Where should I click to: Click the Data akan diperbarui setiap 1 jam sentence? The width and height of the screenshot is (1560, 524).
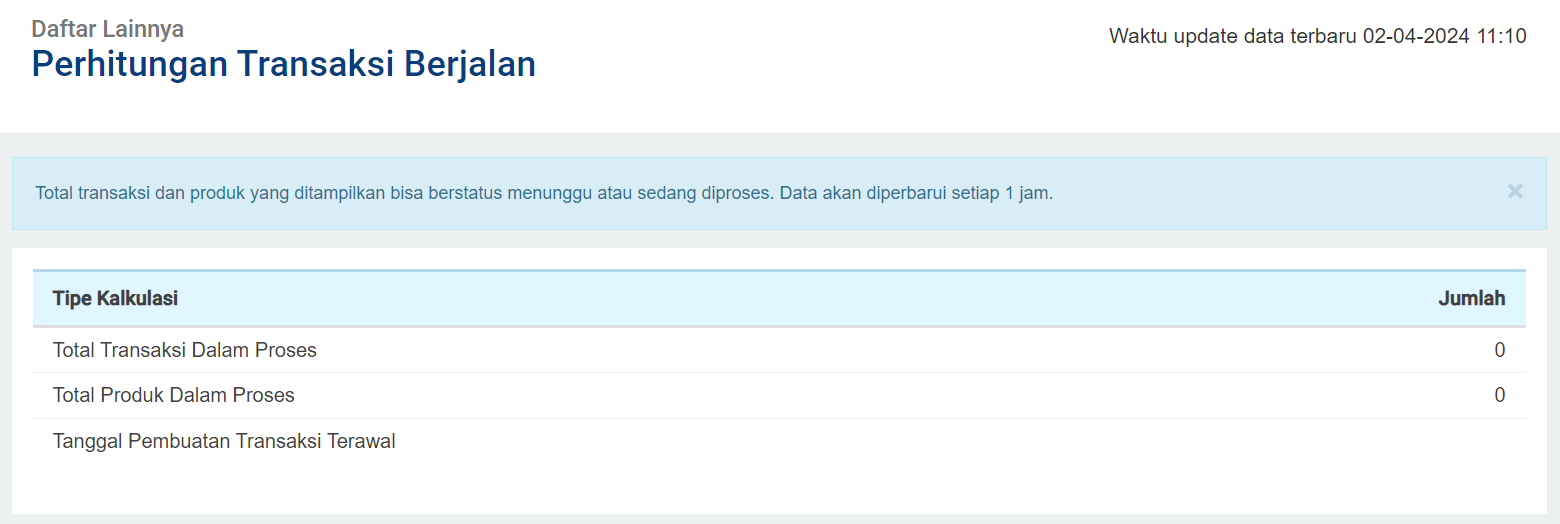916,193
